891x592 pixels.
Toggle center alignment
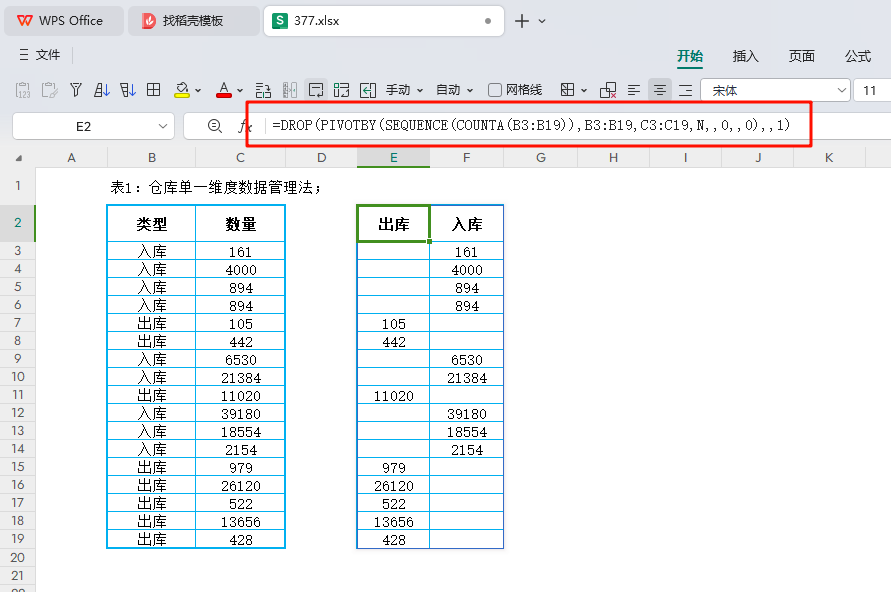(x=660, y=90)
